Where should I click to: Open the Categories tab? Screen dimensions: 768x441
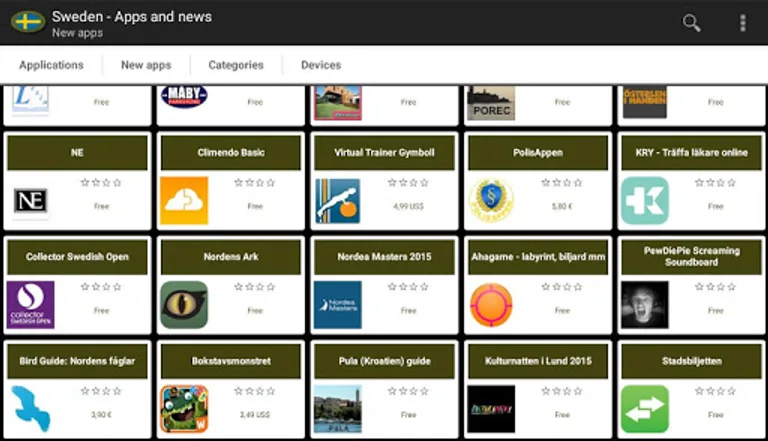click(236, 65)
